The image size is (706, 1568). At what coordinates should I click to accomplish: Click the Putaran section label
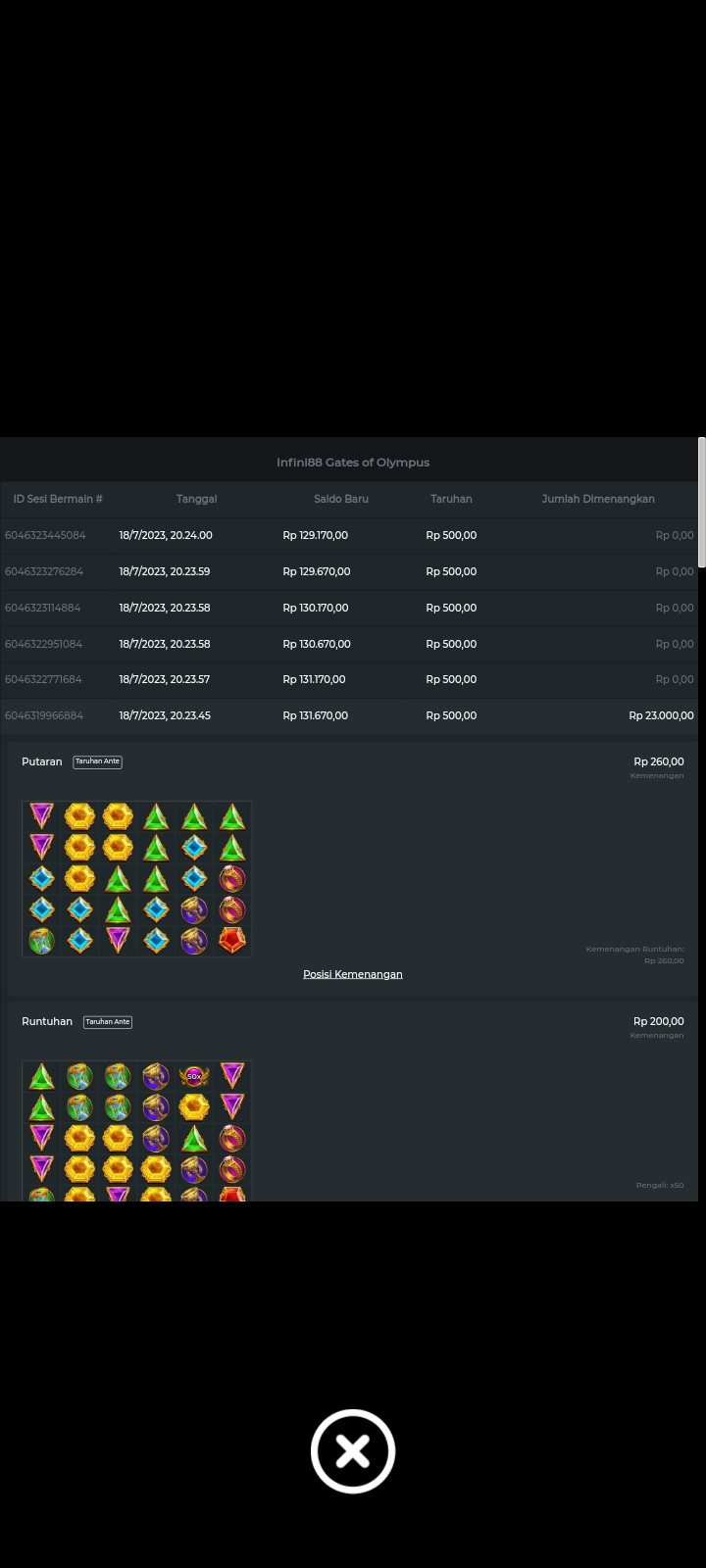42,761
